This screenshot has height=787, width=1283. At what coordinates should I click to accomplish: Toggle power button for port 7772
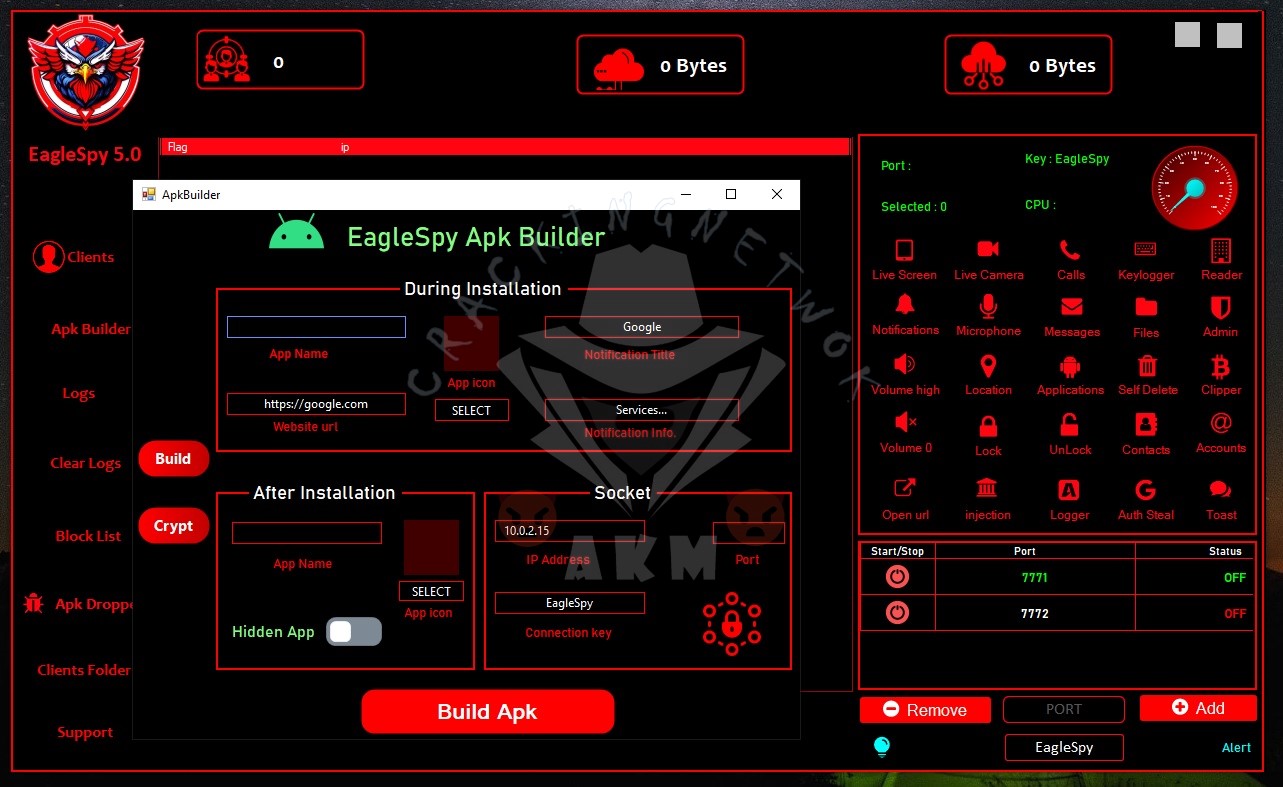tap(897, 612)
